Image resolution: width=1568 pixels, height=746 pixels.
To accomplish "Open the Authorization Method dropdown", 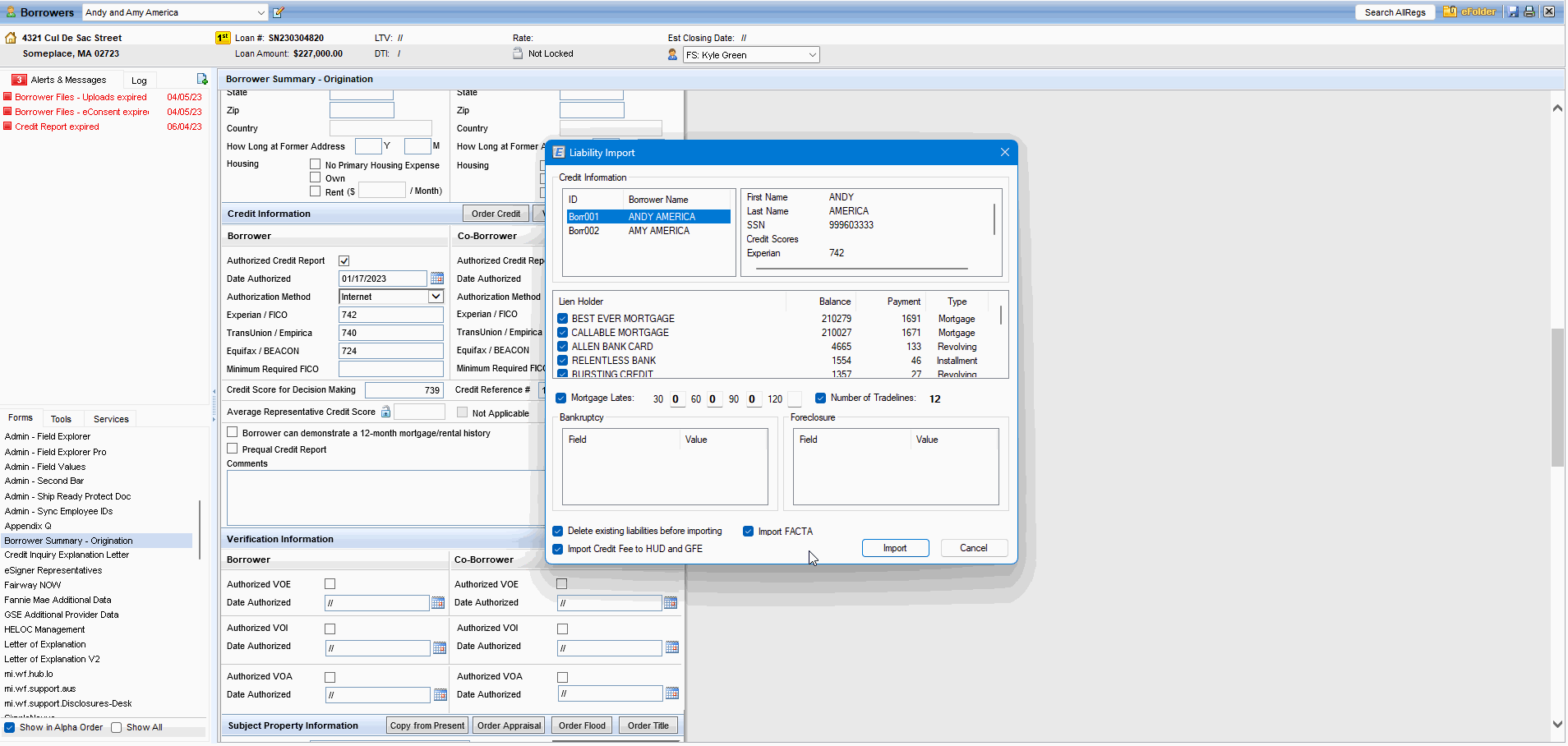I will 436,297.
